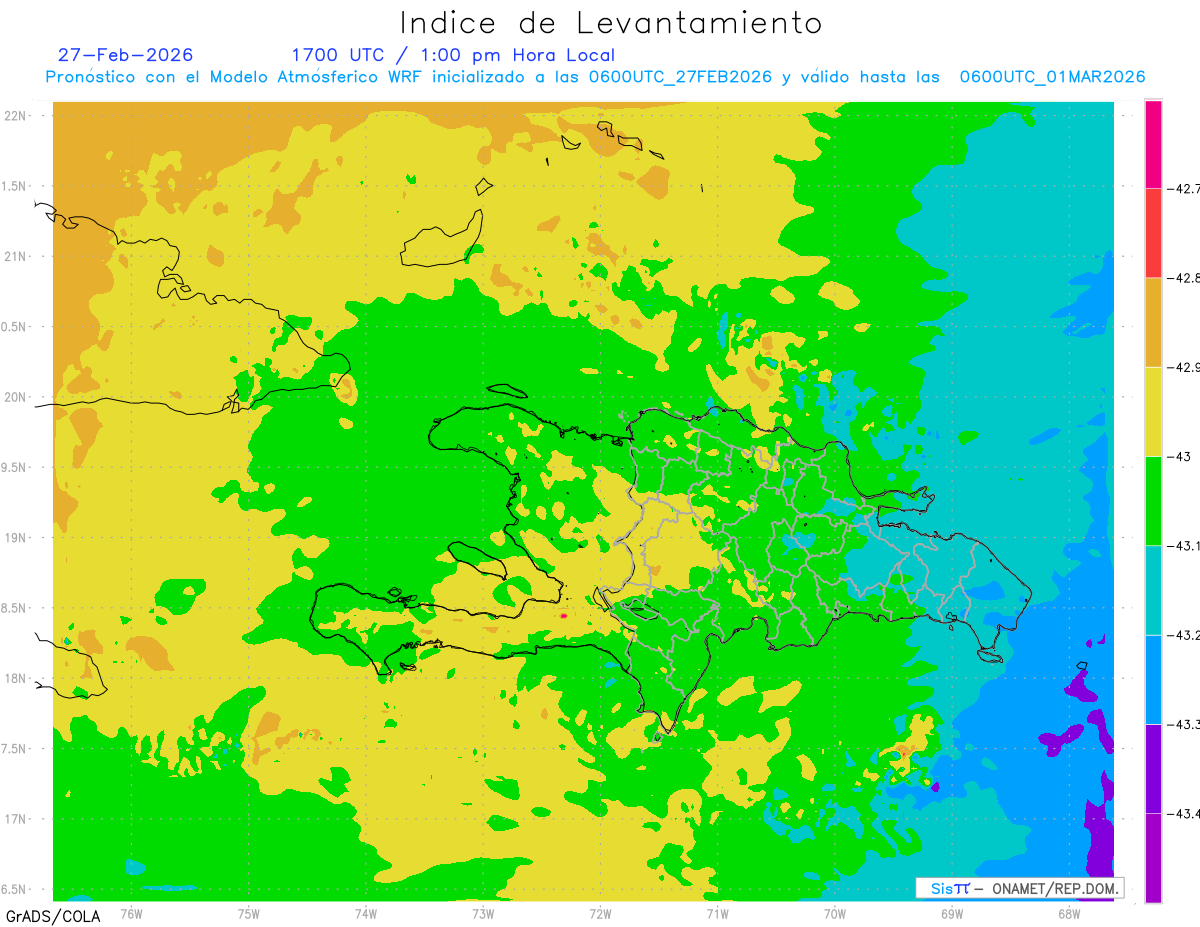Click the colorbar value "-43.4"
The height and width of the screenshot is (927, 1200).
tap(1183, 814)
